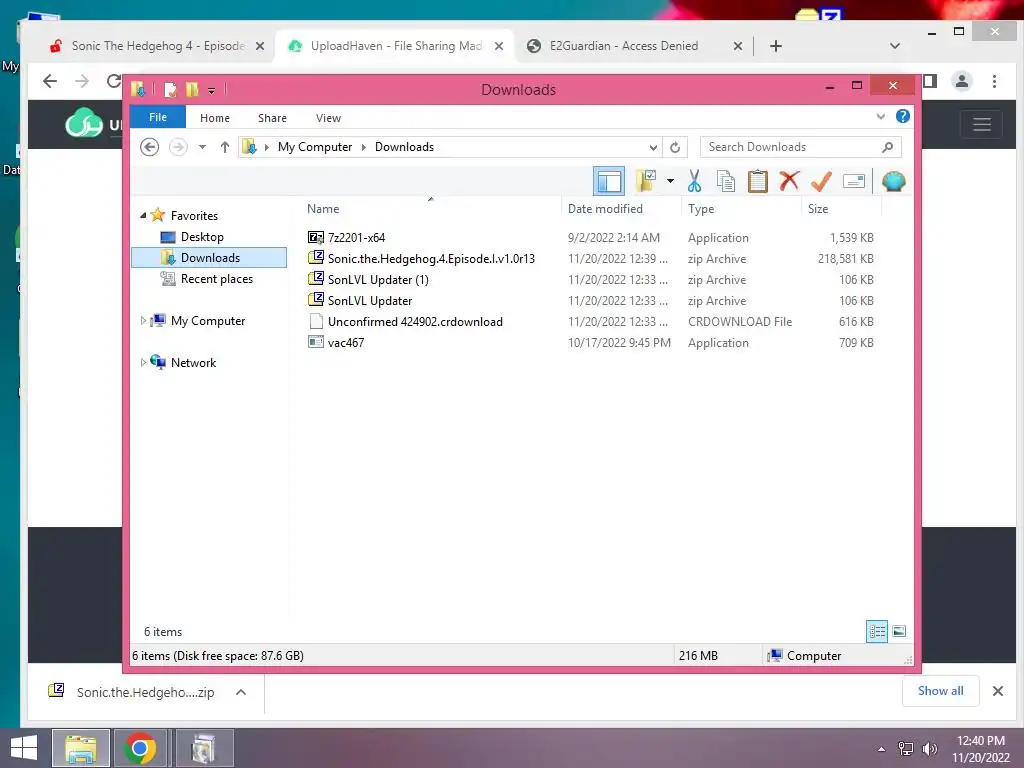
Task: Open the View ribbon tab
Action: pos(328,118)
